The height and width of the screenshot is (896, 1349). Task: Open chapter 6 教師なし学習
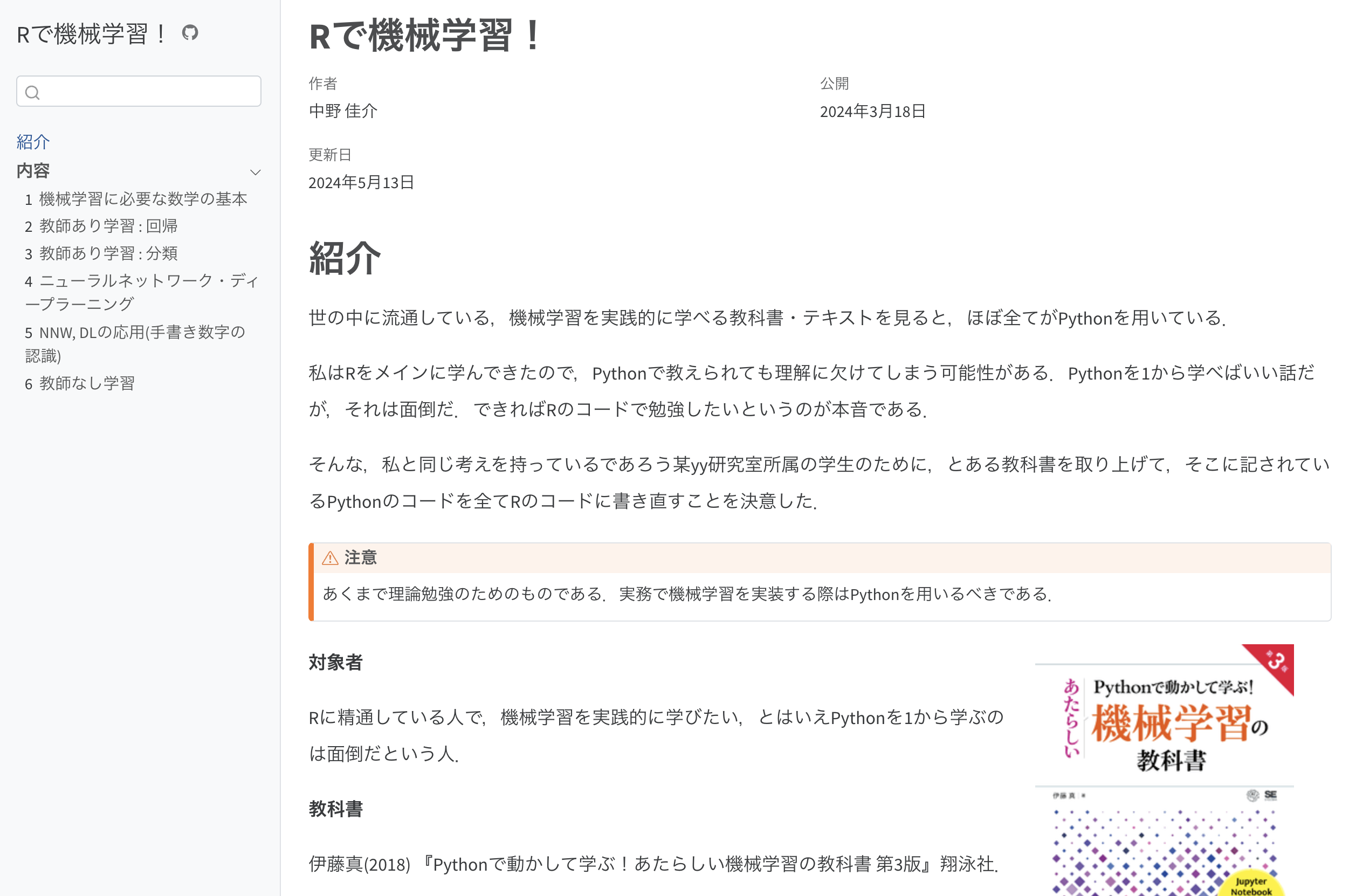coord(79,383)
